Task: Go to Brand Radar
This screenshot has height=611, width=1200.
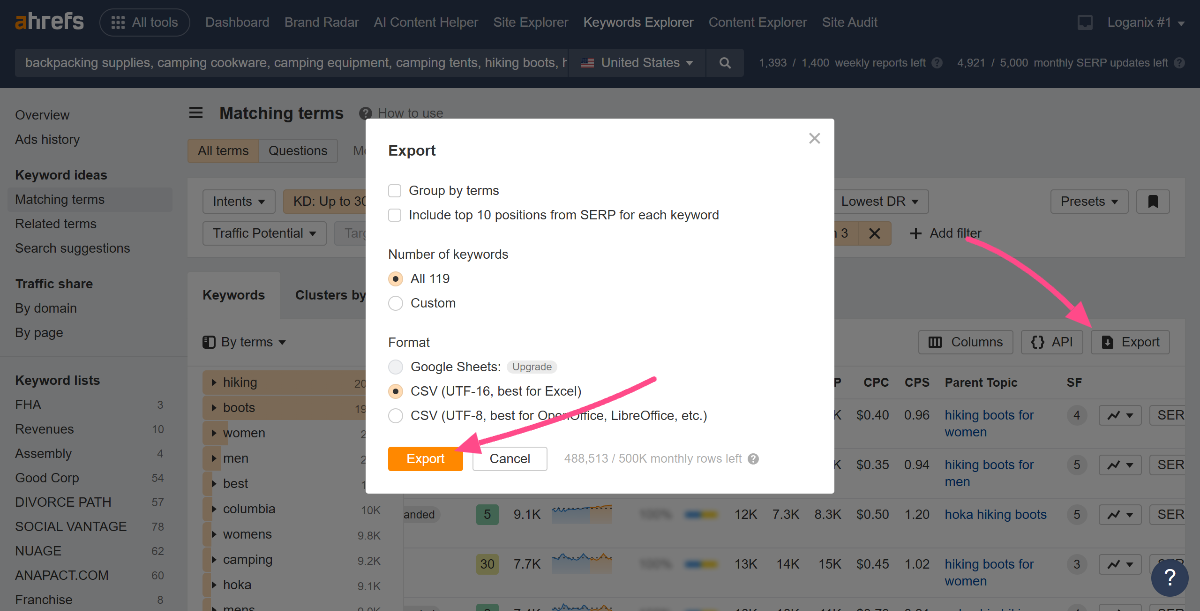Action: [321, 22]
